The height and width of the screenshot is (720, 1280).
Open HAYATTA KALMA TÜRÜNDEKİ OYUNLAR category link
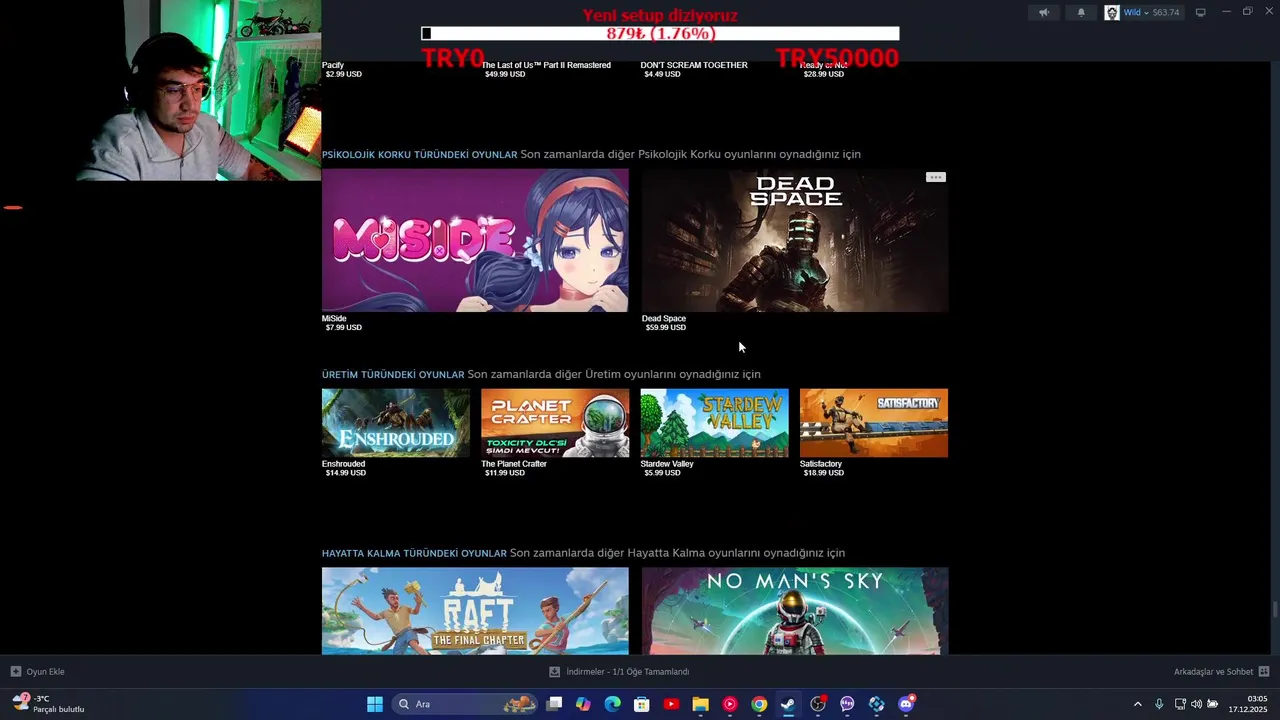pos(414,554)
